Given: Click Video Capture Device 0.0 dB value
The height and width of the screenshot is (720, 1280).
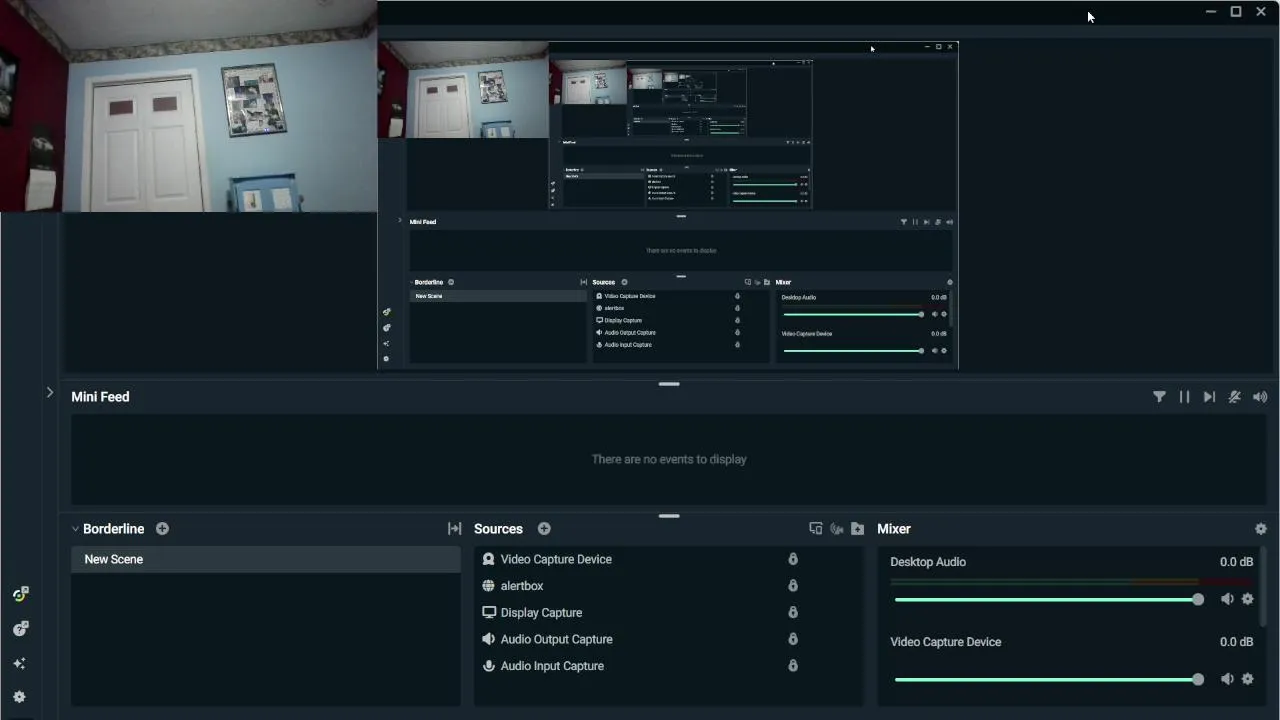Looking at the screenshot, I should (x=1236, y=642).
